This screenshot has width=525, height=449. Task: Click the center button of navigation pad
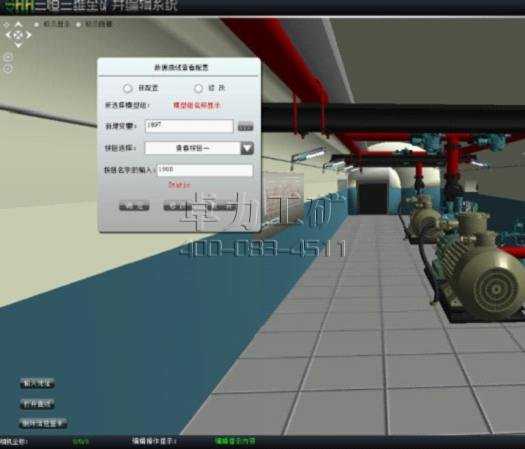pos(18,34)
